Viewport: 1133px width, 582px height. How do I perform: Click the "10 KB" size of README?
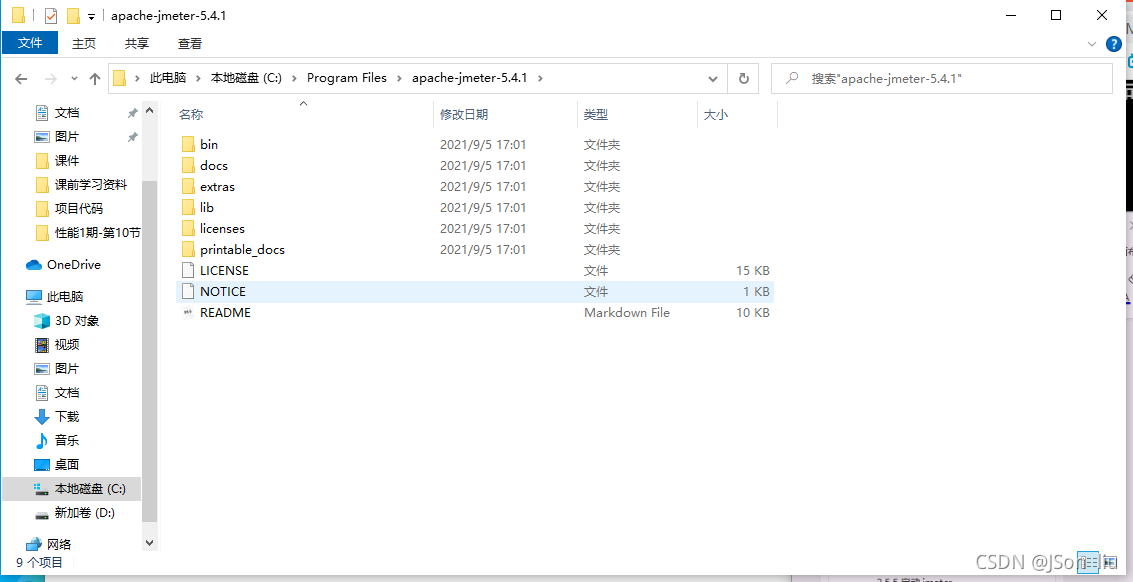pos(752,312)
